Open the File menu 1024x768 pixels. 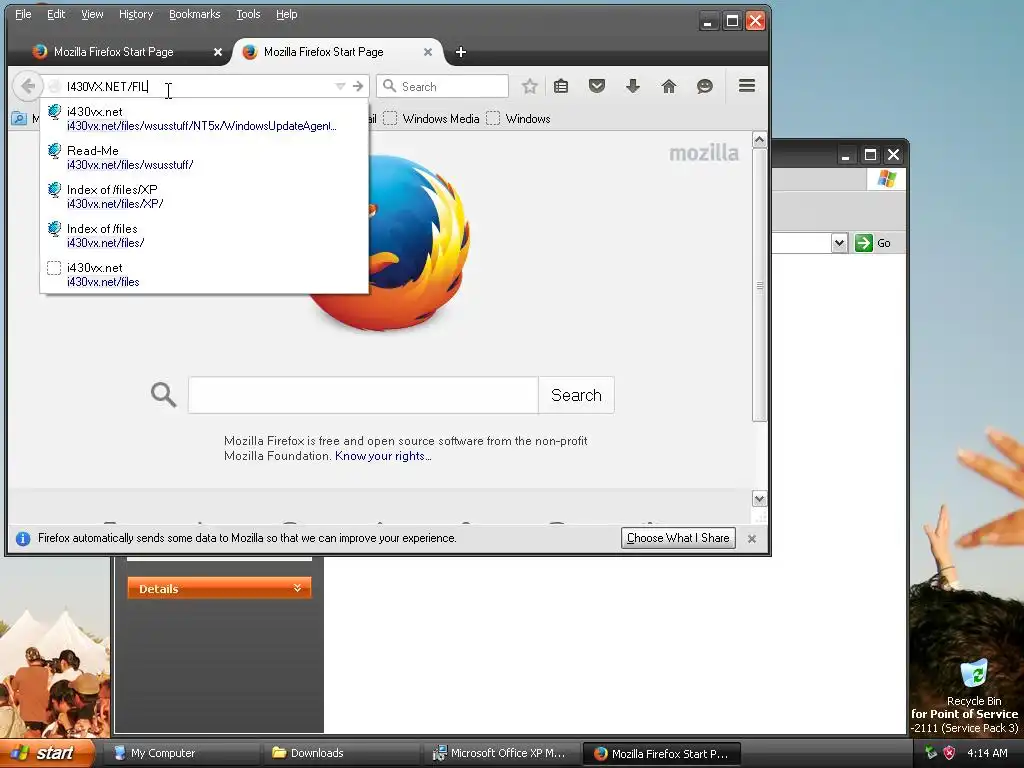[x=23, y=14]
